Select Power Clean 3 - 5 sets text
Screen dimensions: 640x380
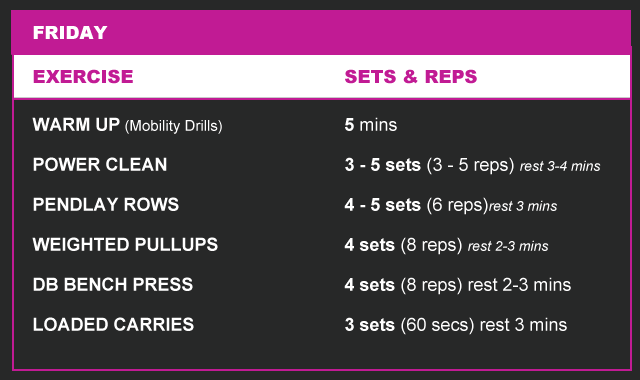(x=382, y=165)
